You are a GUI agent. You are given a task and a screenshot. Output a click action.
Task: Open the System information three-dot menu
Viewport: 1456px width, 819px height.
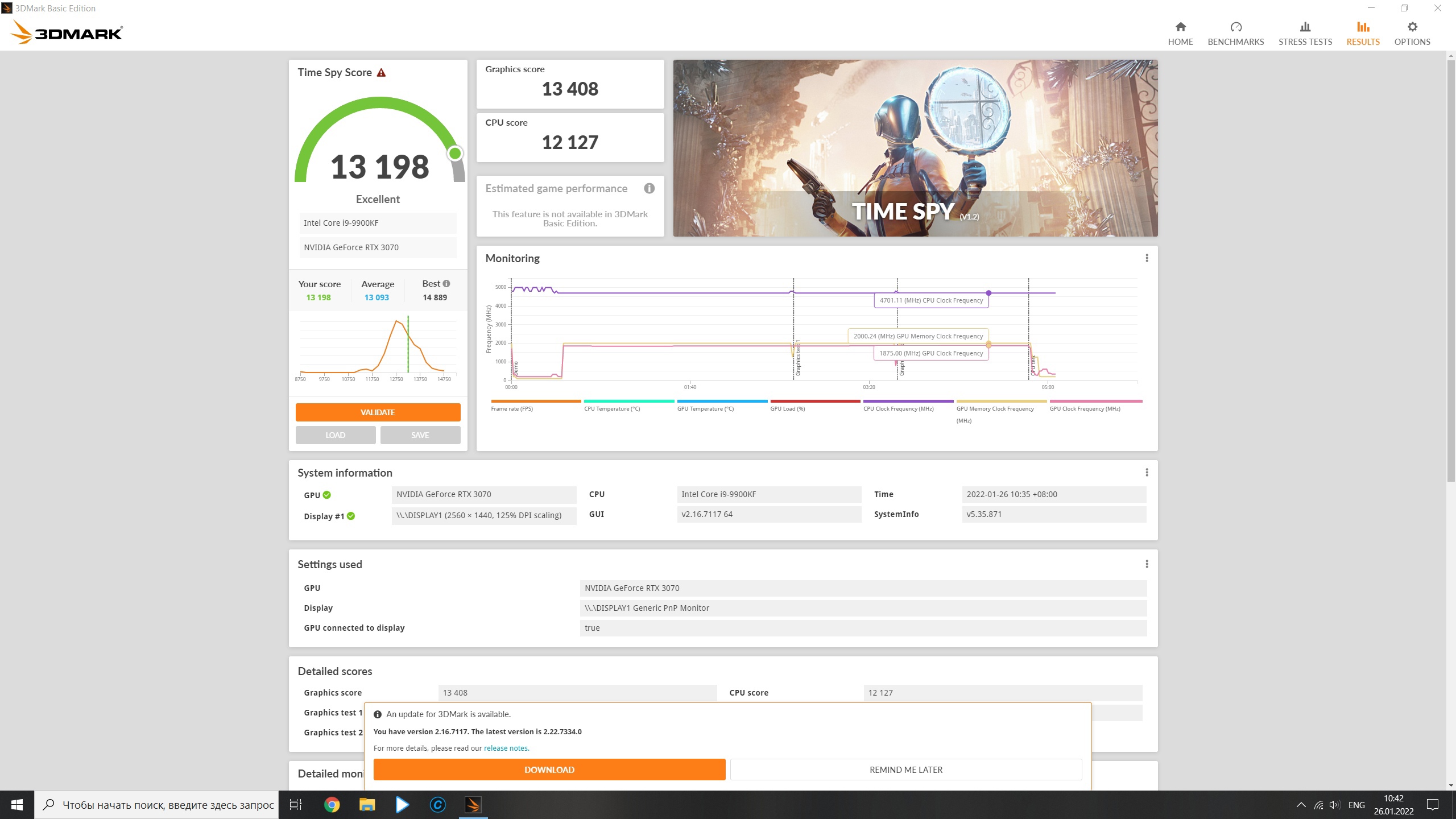pos(1147,473)
